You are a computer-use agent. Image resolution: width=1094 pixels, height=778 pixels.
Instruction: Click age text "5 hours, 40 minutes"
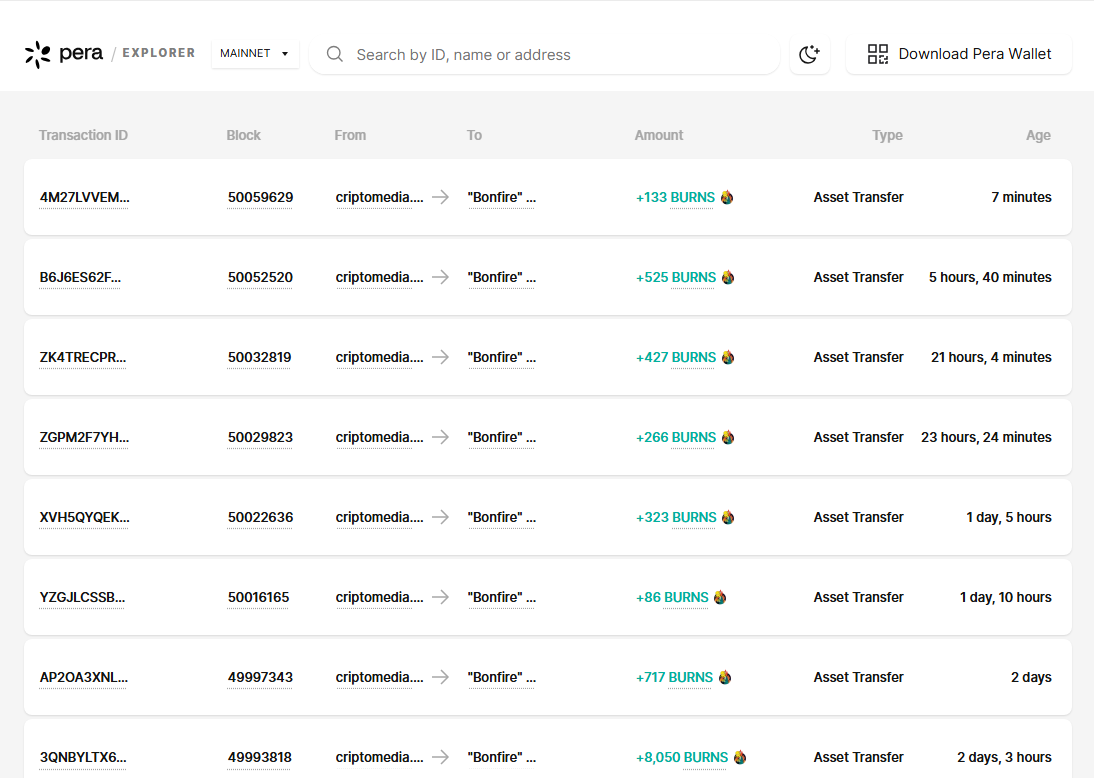tap(990, 278)
